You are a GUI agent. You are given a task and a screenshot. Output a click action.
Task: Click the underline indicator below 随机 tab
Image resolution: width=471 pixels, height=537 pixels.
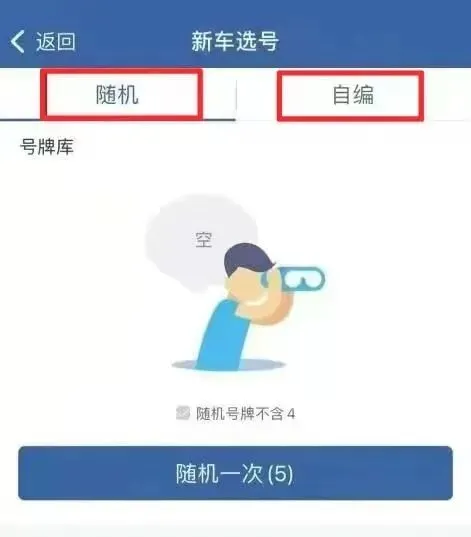[117, 120]
